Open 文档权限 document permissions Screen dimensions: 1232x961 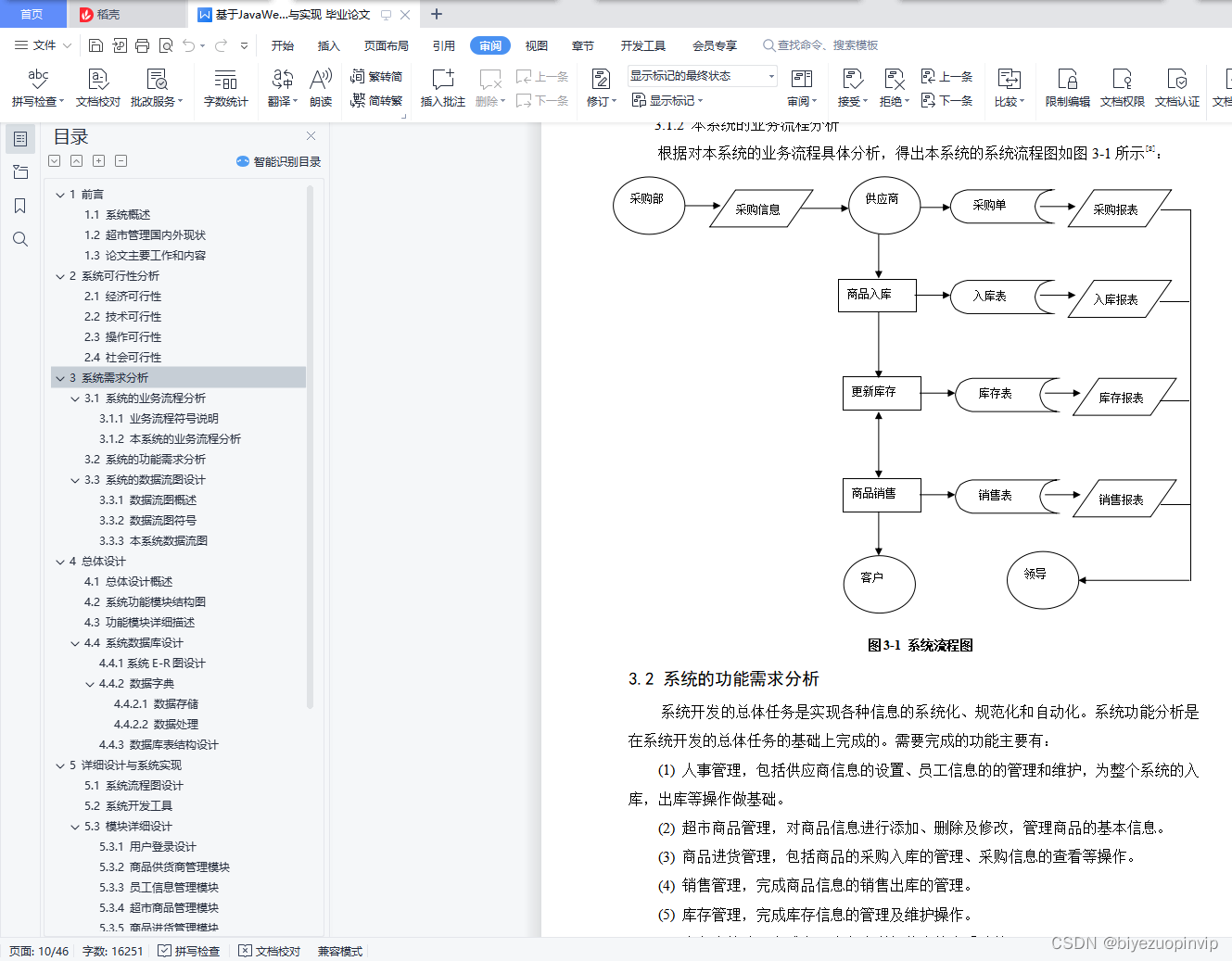point(1122,88)
